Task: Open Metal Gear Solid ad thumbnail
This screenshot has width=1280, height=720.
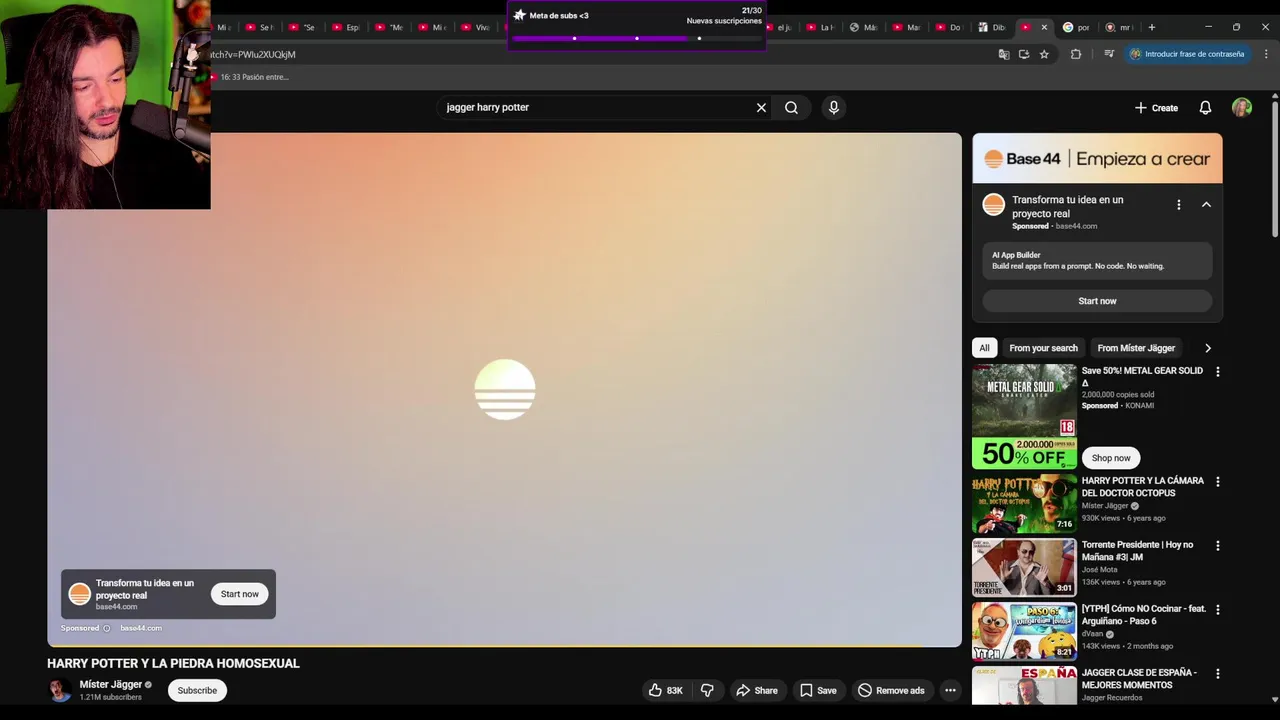Action: (1024, 416)
